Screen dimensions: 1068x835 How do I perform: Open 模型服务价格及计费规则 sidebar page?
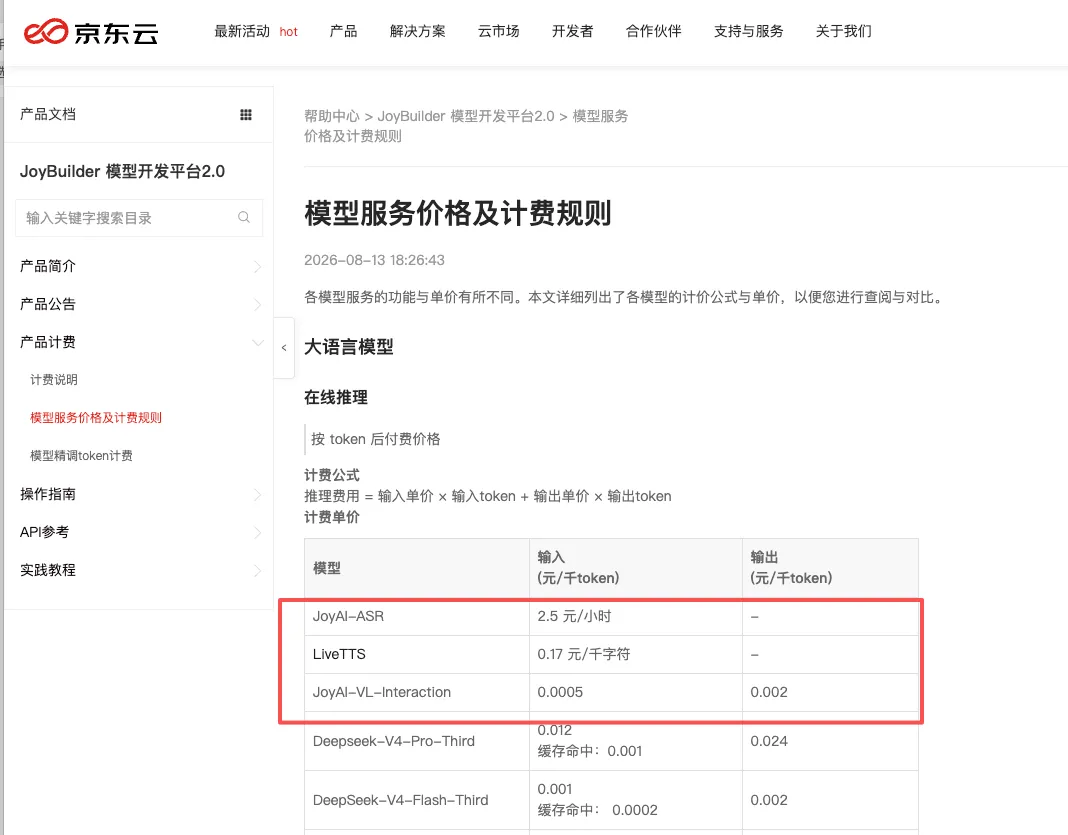pos(96,418)
